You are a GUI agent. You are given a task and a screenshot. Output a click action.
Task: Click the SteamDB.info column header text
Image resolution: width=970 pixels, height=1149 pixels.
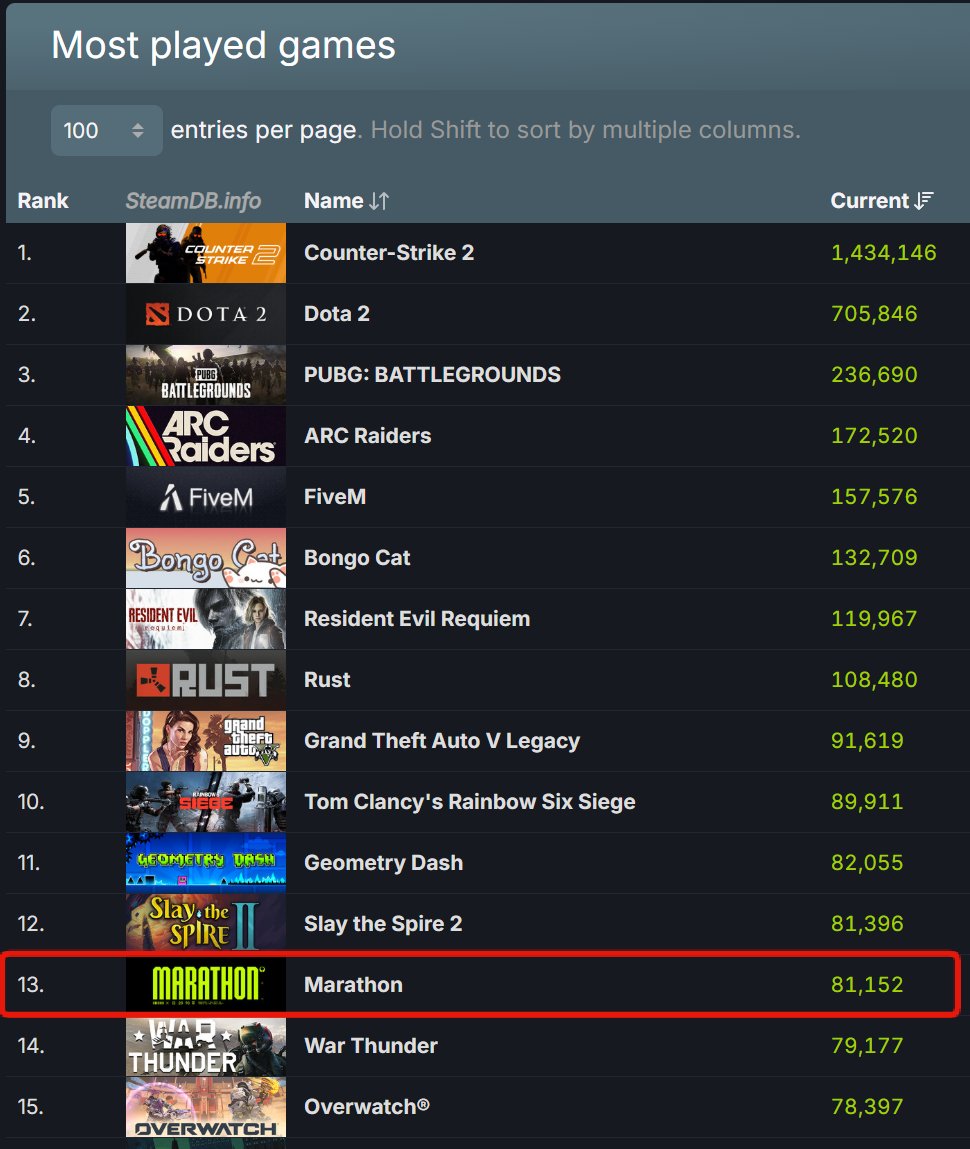[x=193, y=201]
